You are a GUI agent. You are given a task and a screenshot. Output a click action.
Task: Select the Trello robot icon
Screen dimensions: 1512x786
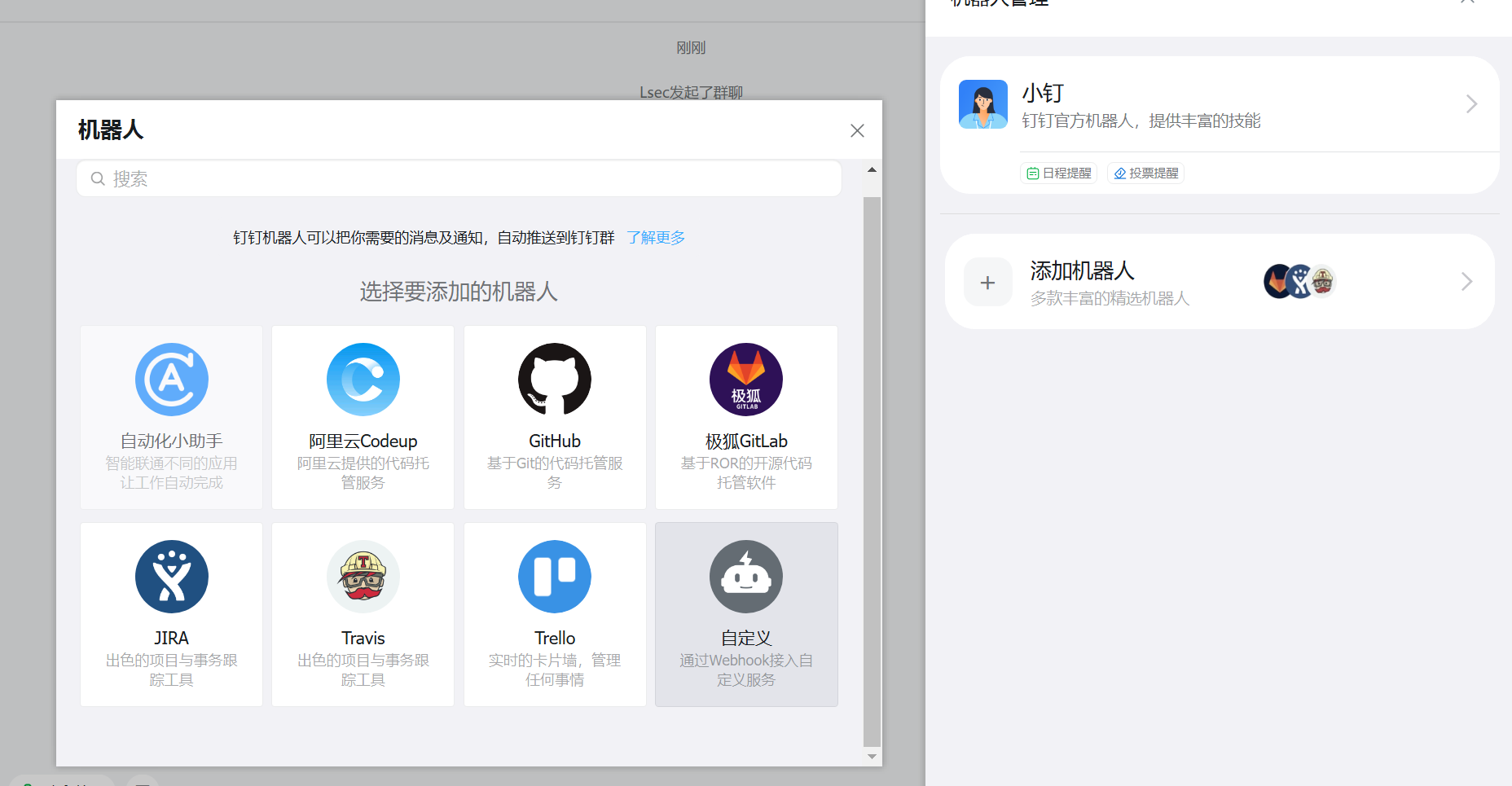point(555,577)
